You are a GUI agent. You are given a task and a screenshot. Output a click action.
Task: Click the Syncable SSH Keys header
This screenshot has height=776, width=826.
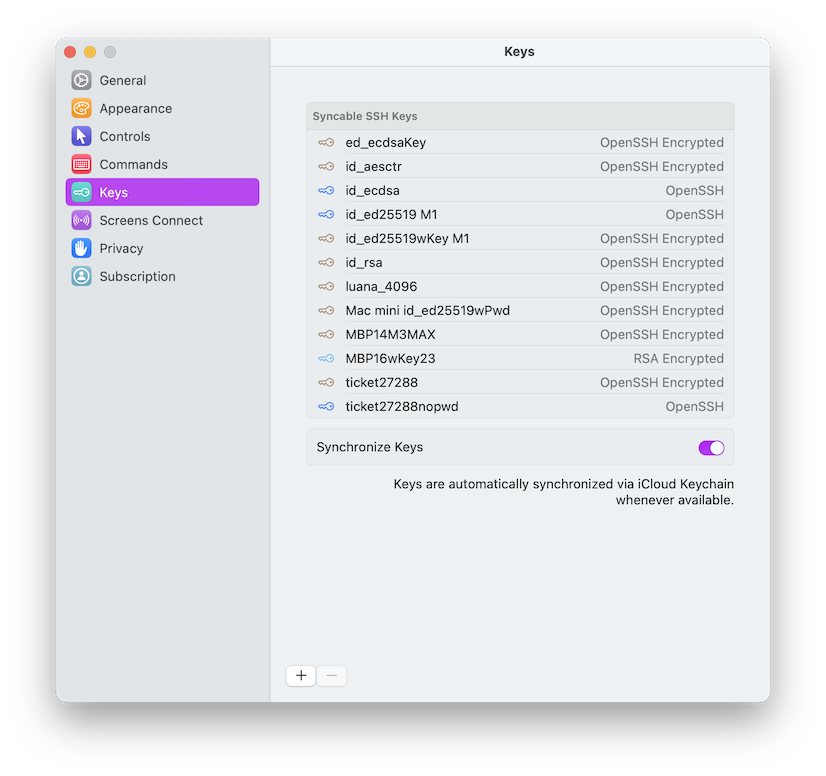(x=365, y=116)
